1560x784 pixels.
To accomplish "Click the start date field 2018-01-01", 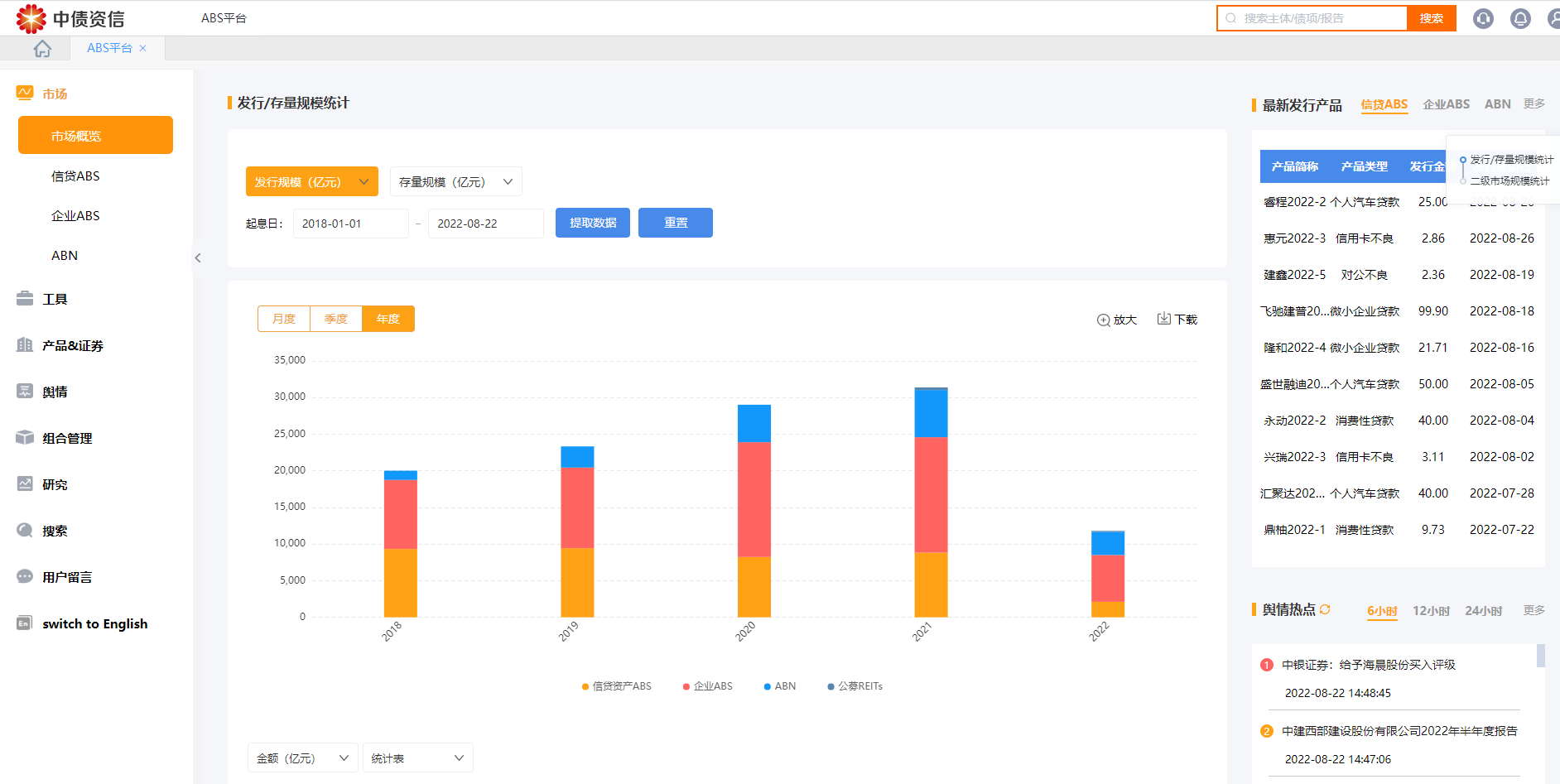I will point(350,224).
